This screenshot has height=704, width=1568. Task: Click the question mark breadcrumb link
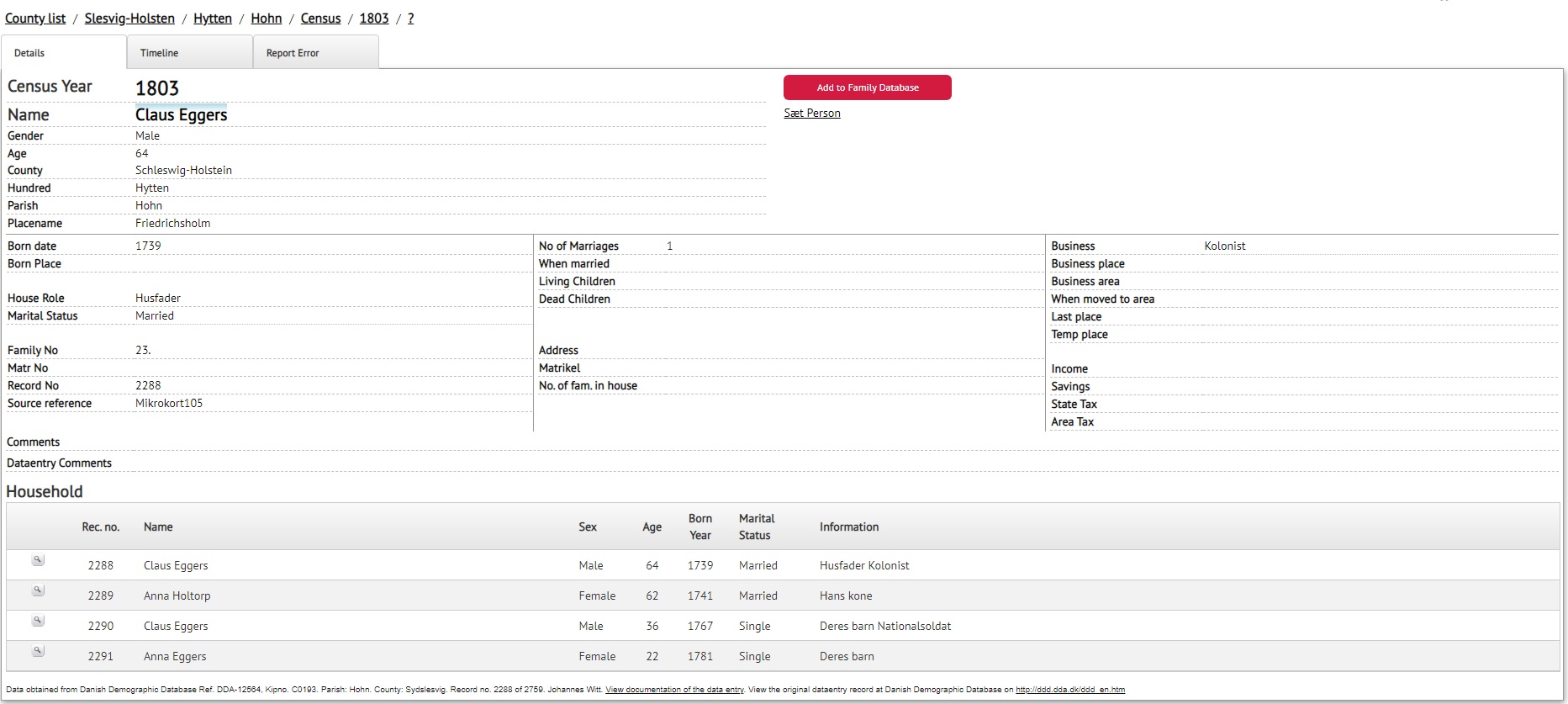pyautogui.click(x=410, y=19)
